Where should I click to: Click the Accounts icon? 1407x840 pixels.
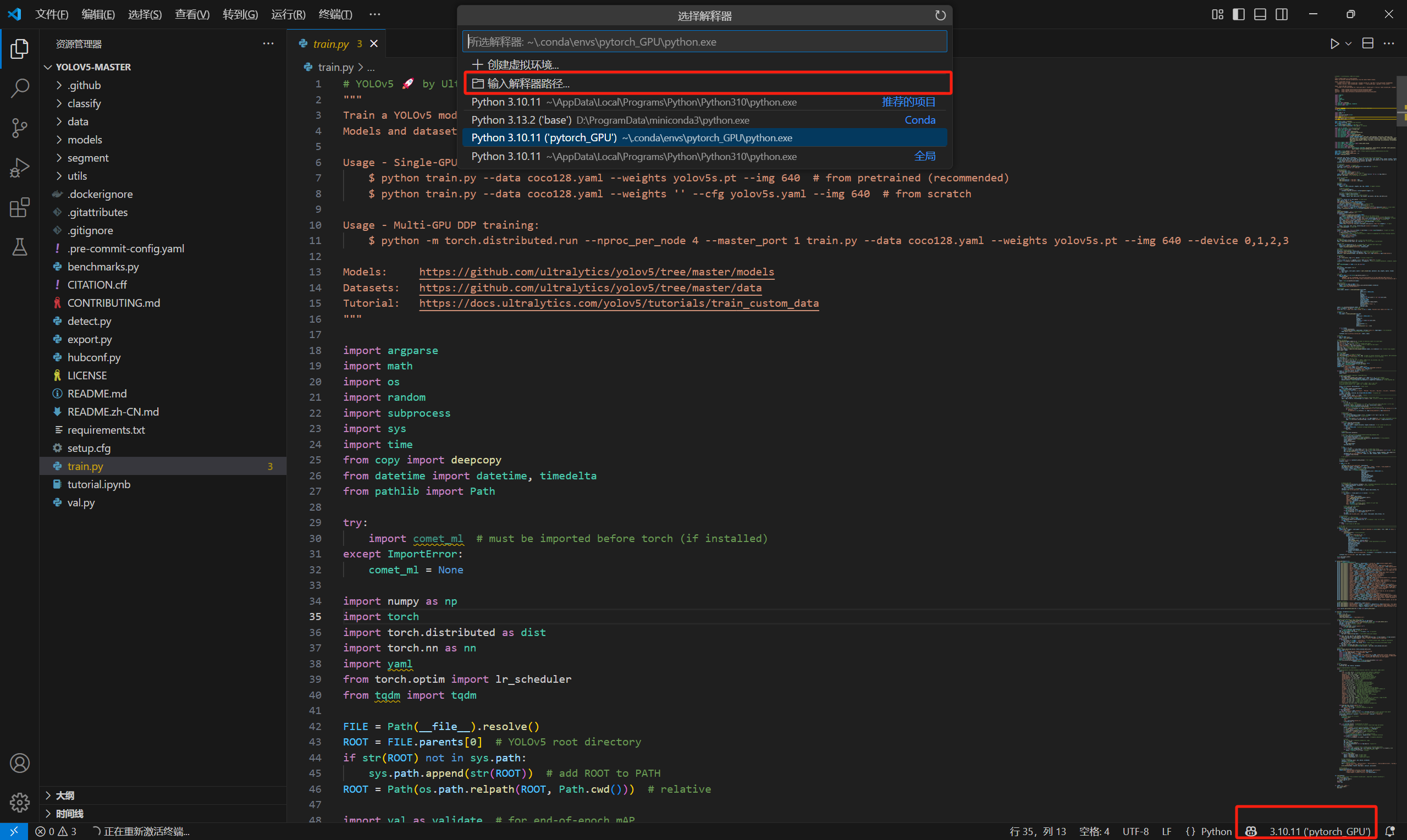pos(20,763)
